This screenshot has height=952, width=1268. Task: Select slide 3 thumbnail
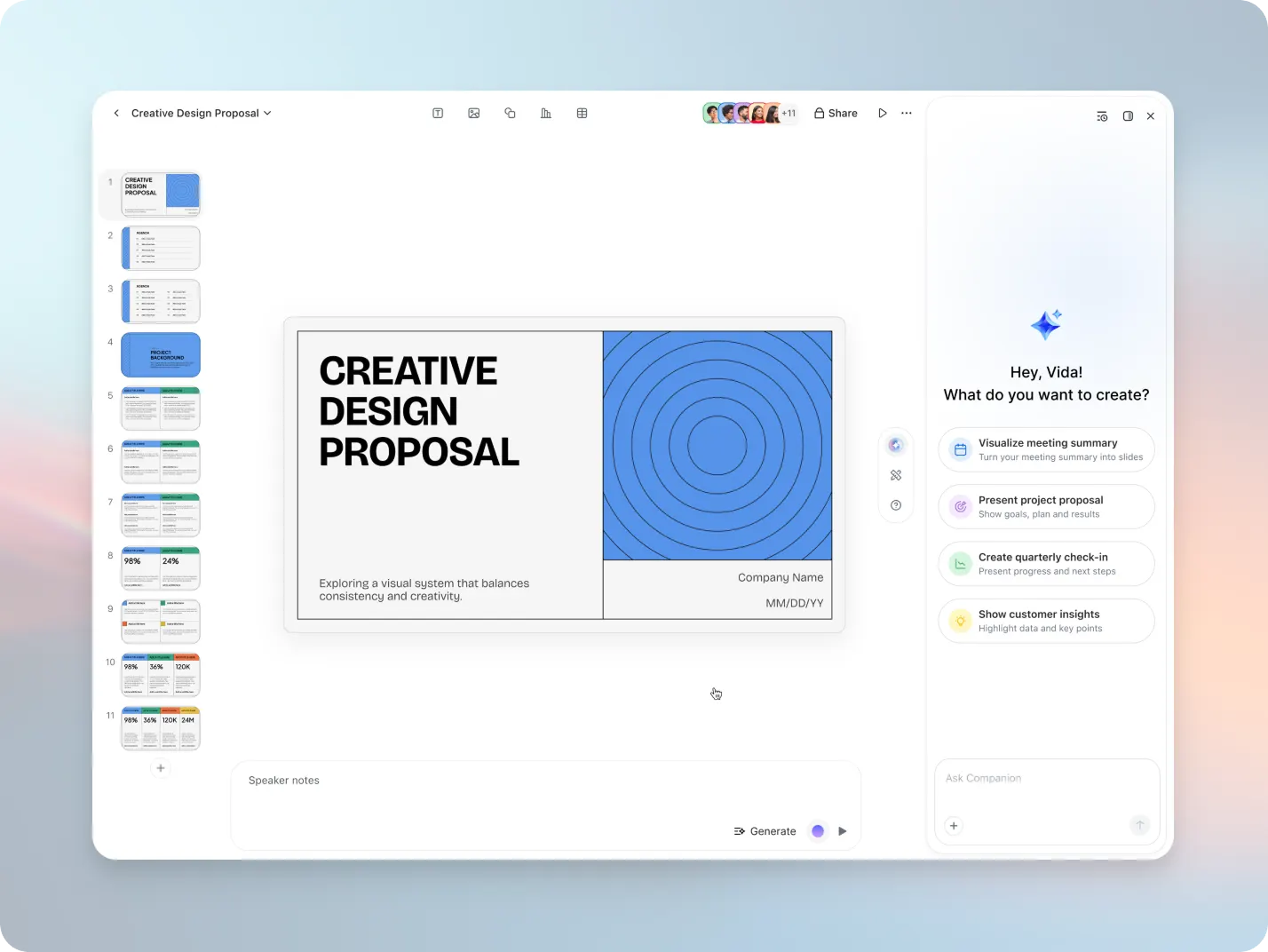click(x=161, y=301)
